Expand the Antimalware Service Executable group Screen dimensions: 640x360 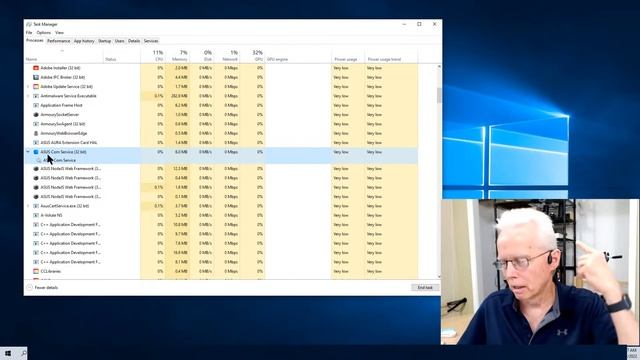click(28, 96)
